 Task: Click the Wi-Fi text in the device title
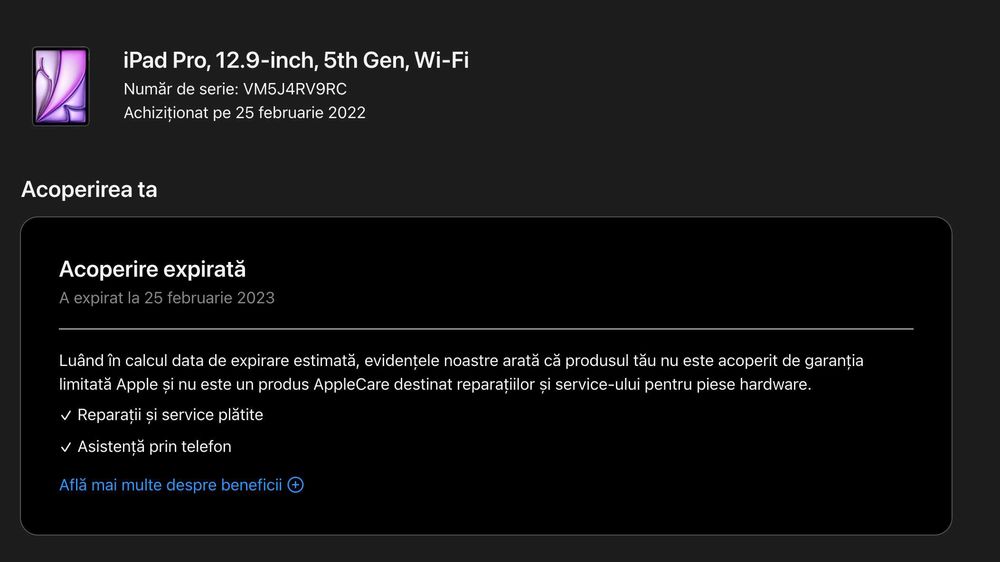click(x=440, y=60)
